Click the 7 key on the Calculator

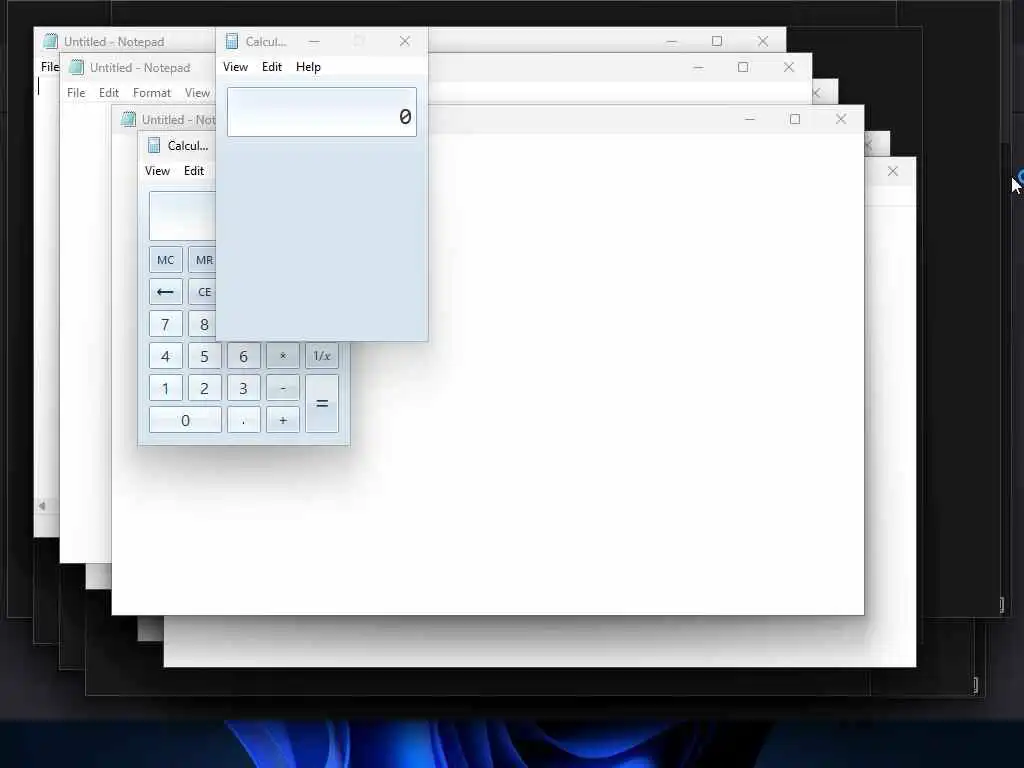[165, 324]
